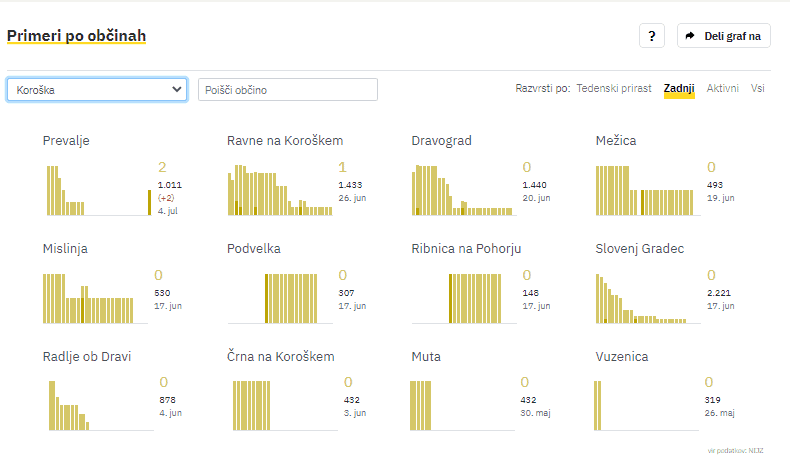The image size is (790, 471).
Task: Select the Dravograd bar chart
Action: pos(464,190)
